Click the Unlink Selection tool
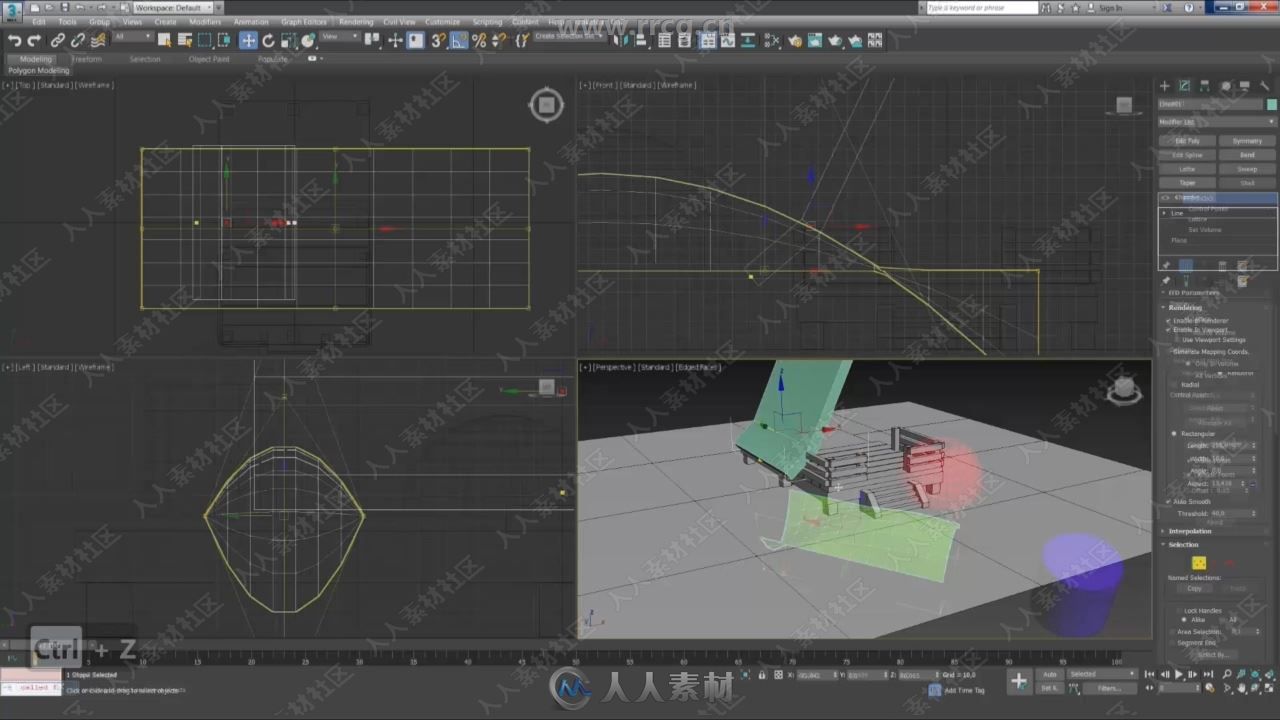The image size is (1280, 720). (78, 41)
